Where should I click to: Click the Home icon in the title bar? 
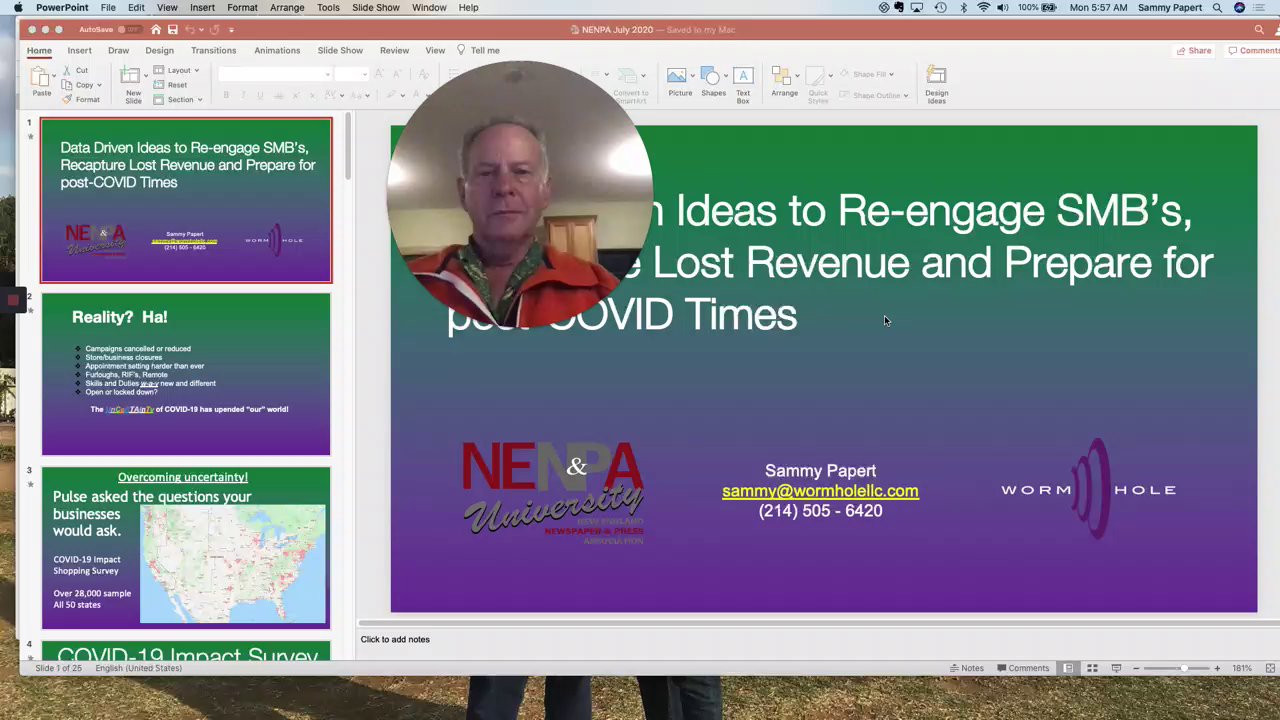pyautogui.click(x=156, y=30)
